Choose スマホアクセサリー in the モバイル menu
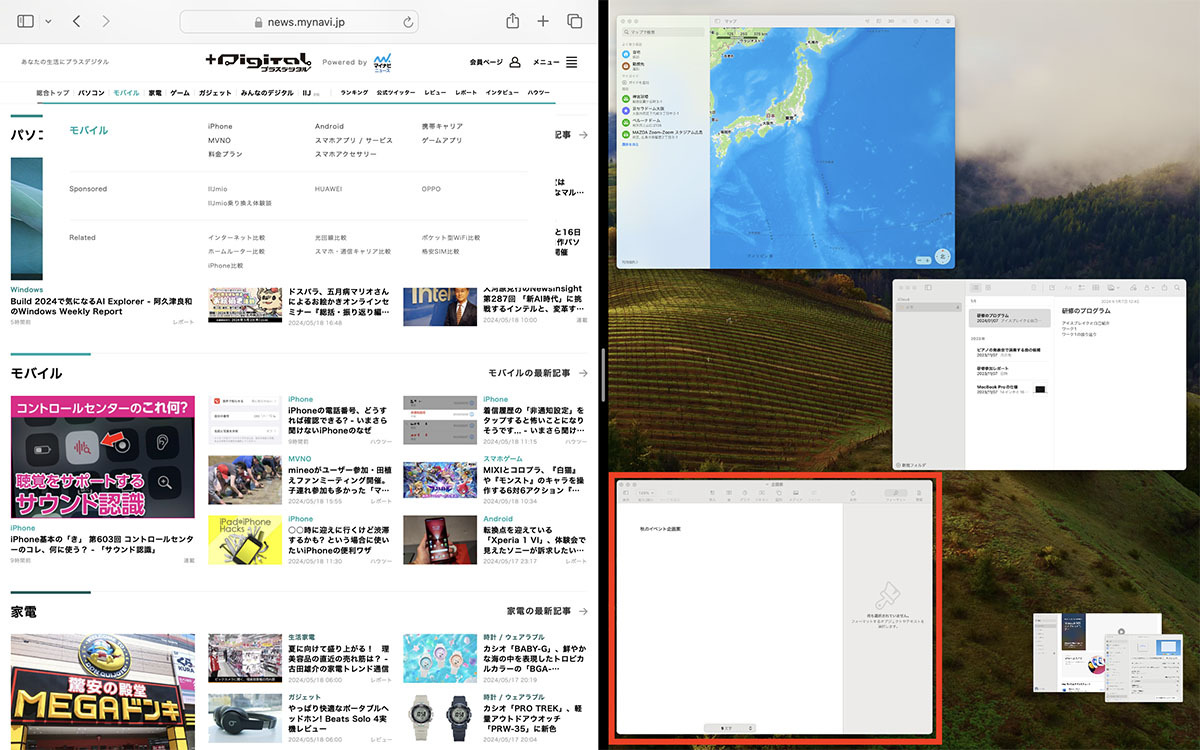1200x750 pixels. tap(346, 155)
